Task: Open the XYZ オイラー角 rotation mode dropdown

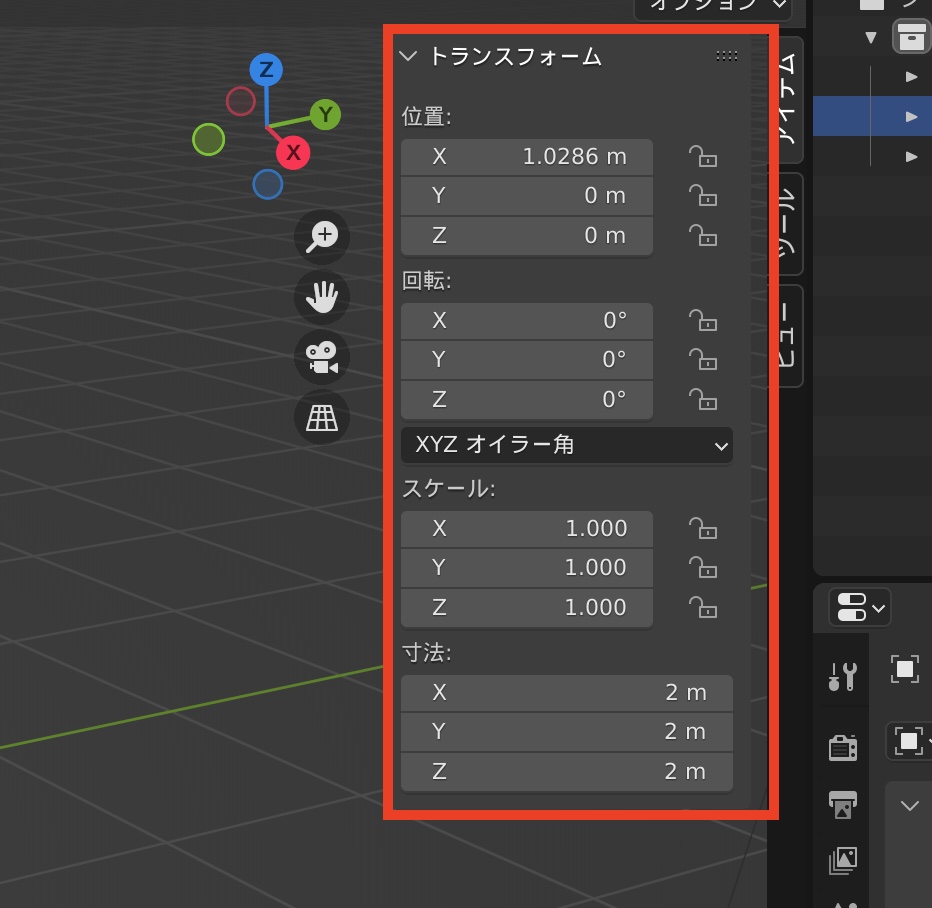Action: click(x=566, y=445)
